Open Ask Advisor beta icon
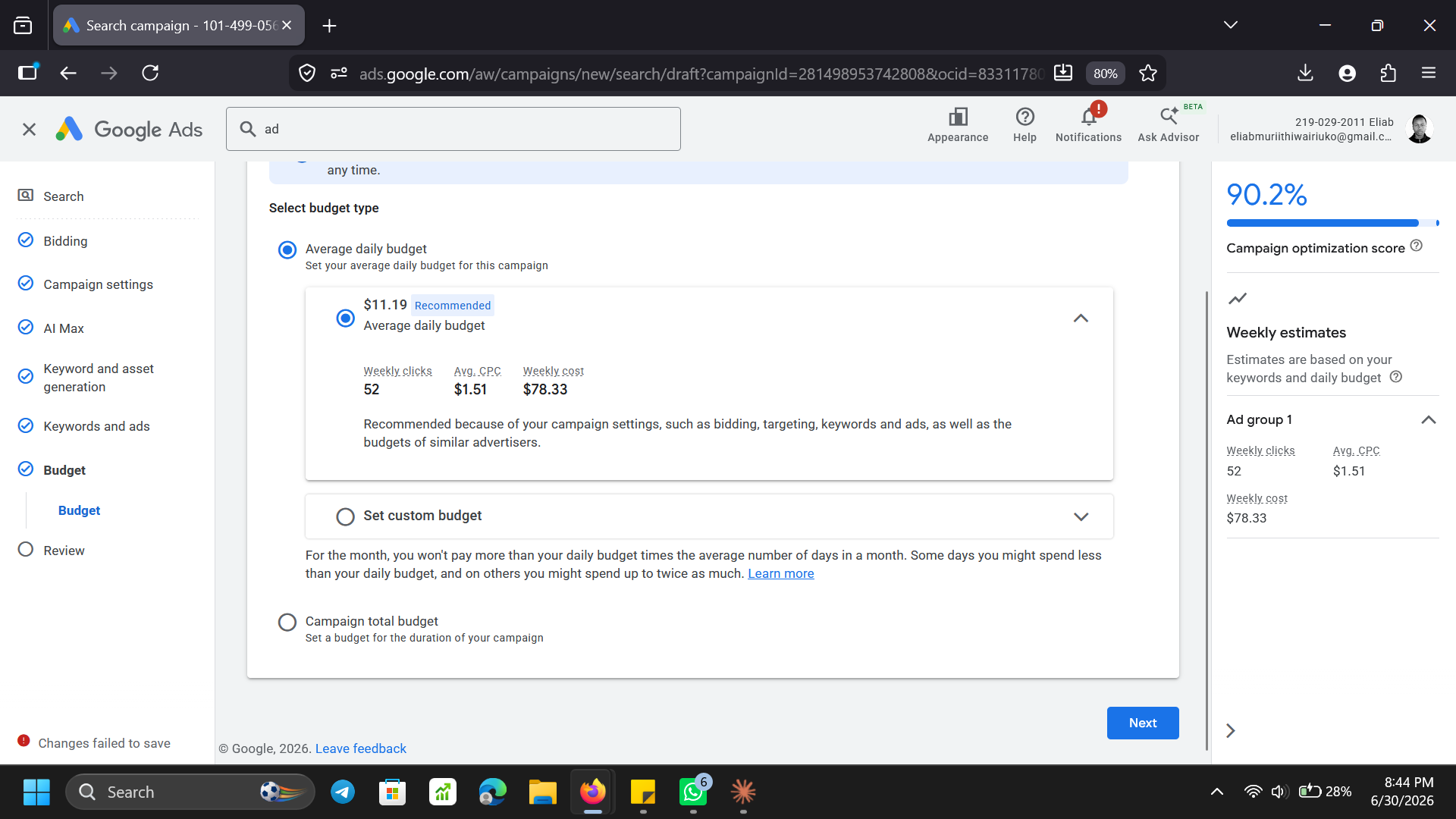This screenshot has width=1456, height=819. pyautogui.click(x=1169, y=117)
